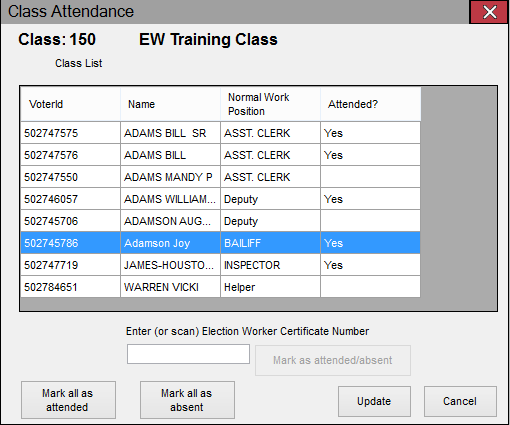510x425 pixels.
Task: Click the Update button
Action: point(374,401)
